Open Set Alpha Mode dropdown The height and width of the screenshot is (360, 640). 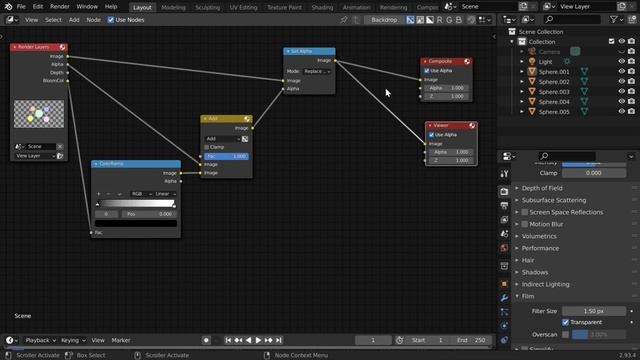point(317,71)
